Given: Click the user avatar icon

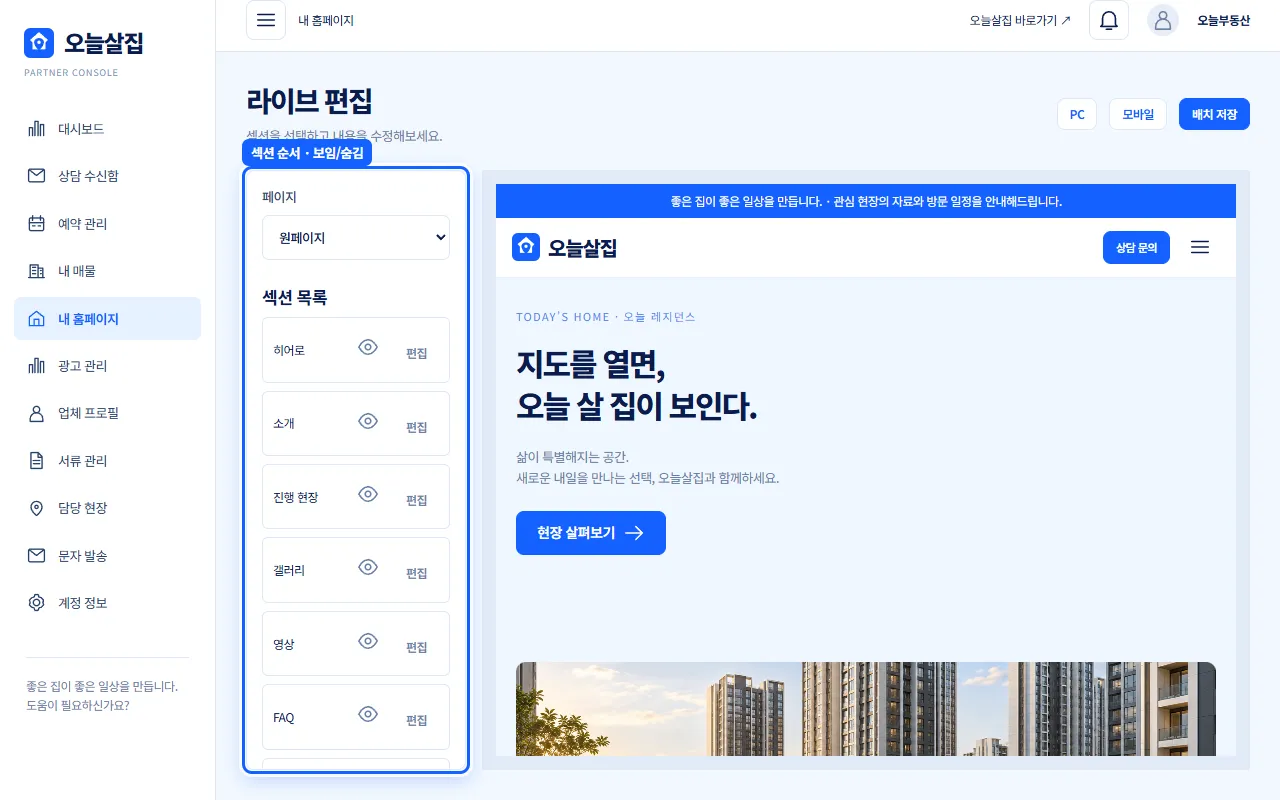Looking at the screenshot, I should tap(1163, 20).
